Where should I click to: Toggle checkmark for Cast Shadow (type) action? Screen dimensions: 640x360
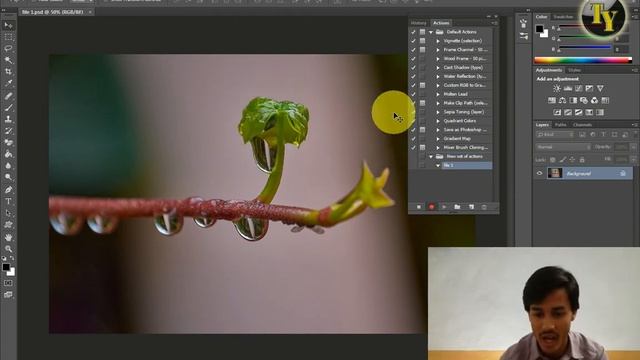coord(413,68)
